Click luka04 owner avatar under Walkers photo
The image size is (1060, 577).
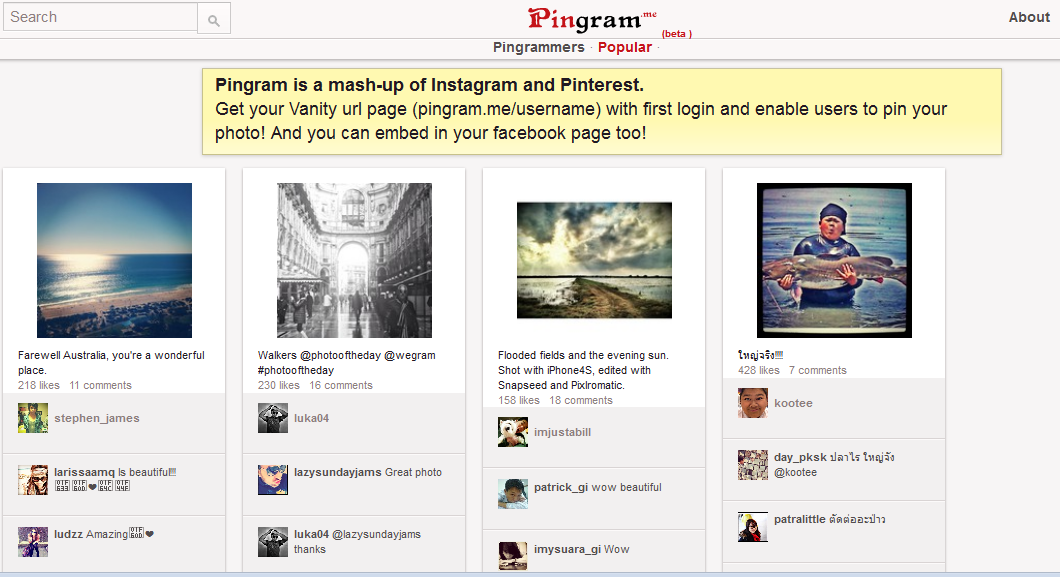[273, 418]
